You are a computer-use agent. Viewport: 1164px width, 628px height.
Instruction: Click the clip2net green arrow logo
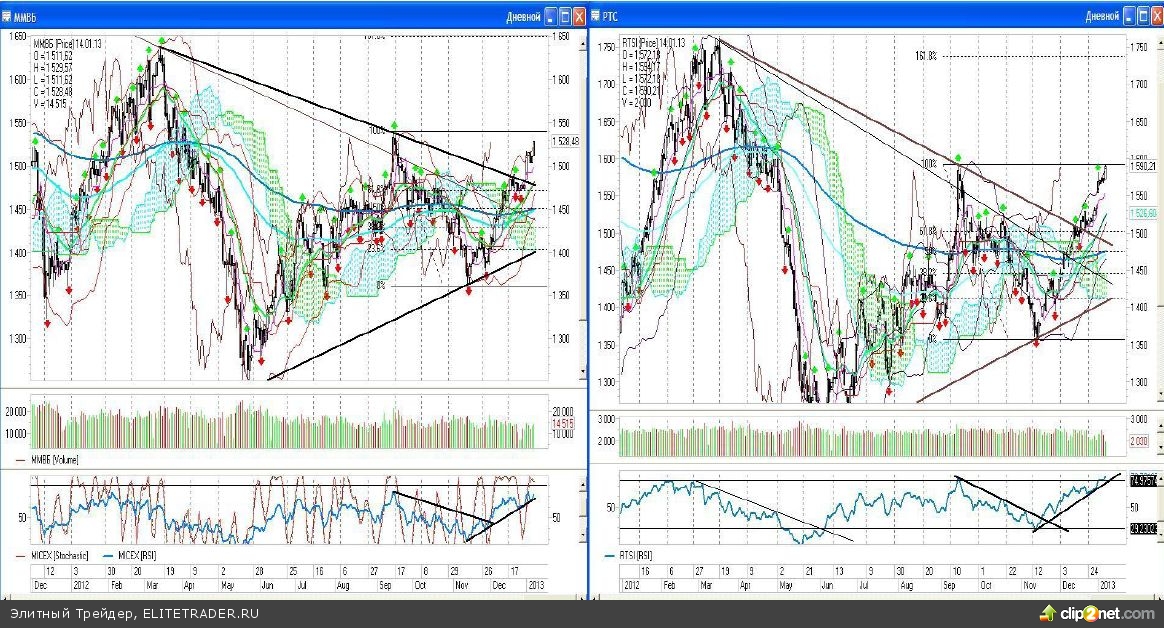coord(1047,613)
